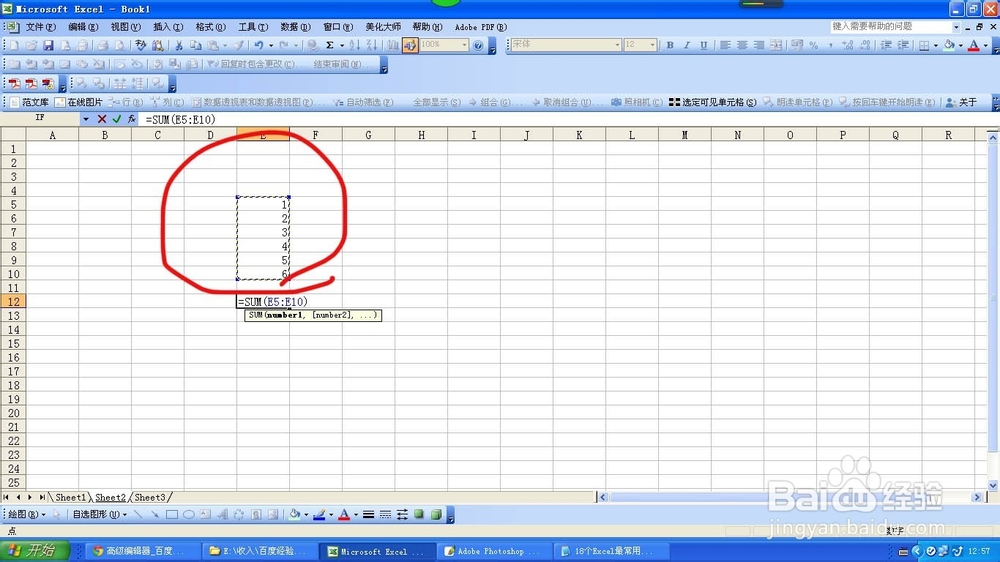Toggle Align Left

725,45
